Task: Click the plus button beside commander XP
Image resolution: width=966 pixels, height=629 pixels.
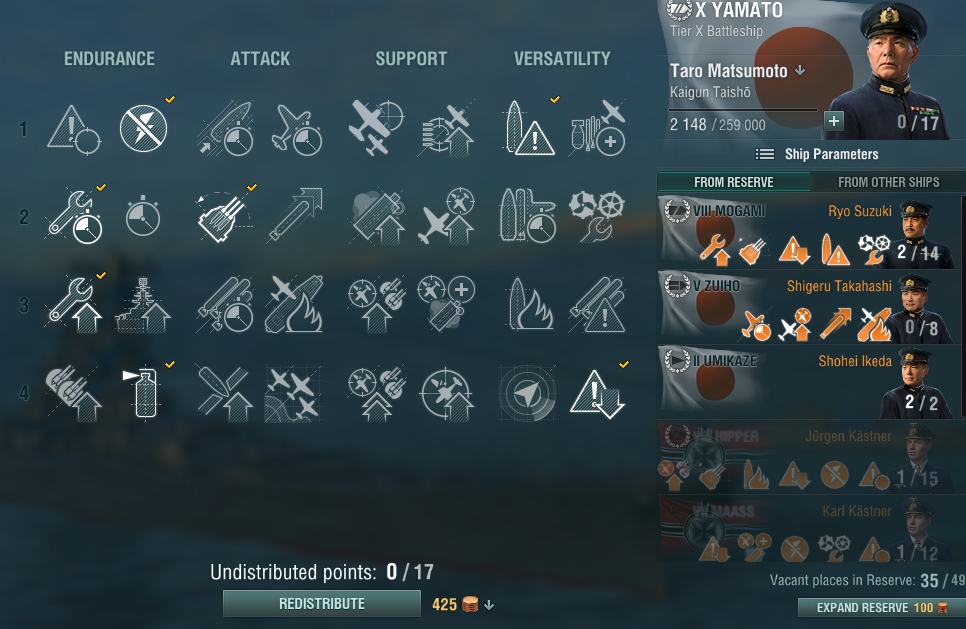Action: click(834, 121)
